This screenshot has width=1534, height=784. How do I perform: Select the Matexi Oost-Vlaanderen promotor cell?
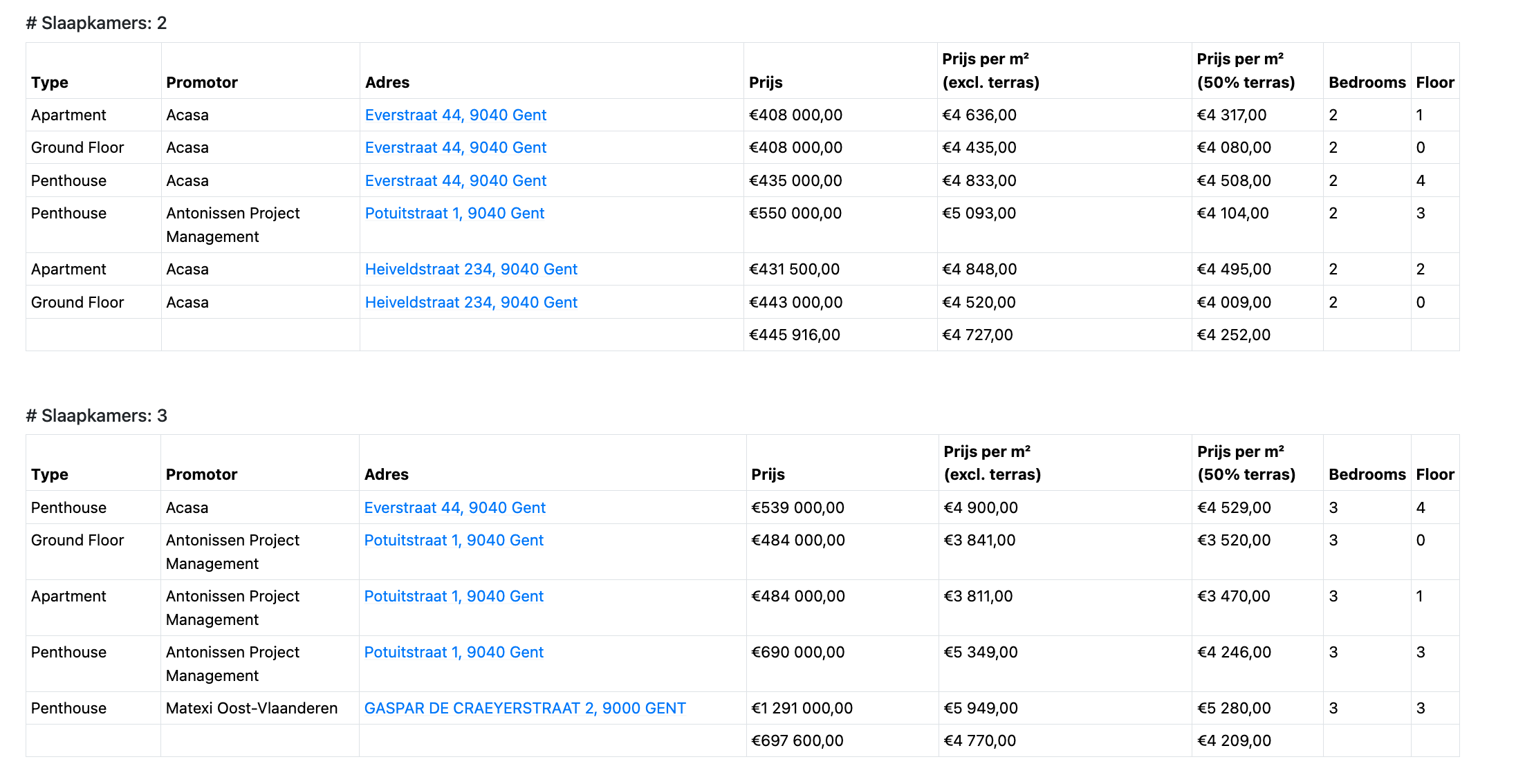252,708
